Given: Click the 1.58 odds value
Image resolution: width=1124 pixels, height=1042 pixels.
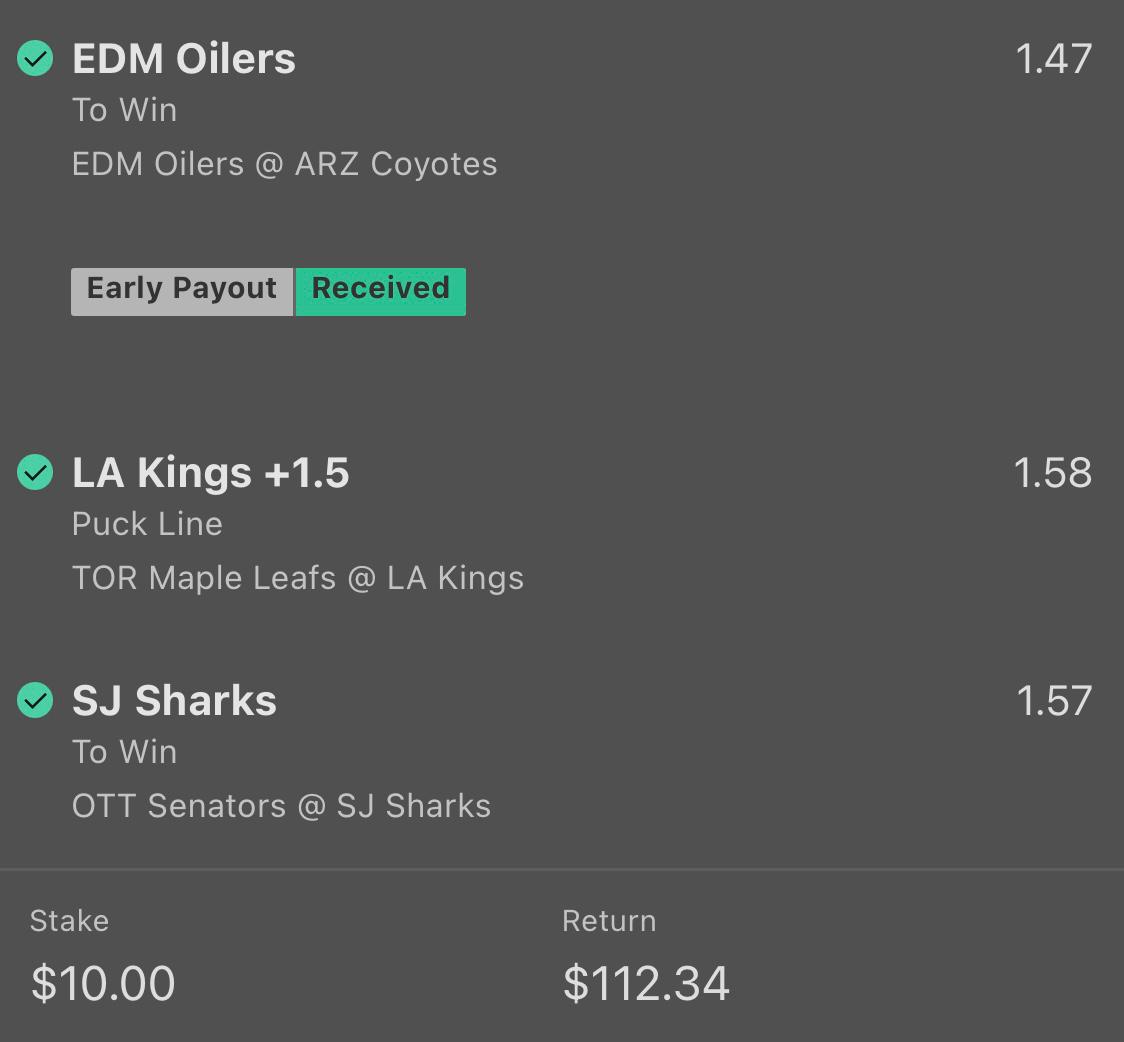Looking at the screenshot, I should coord(1052,473).
